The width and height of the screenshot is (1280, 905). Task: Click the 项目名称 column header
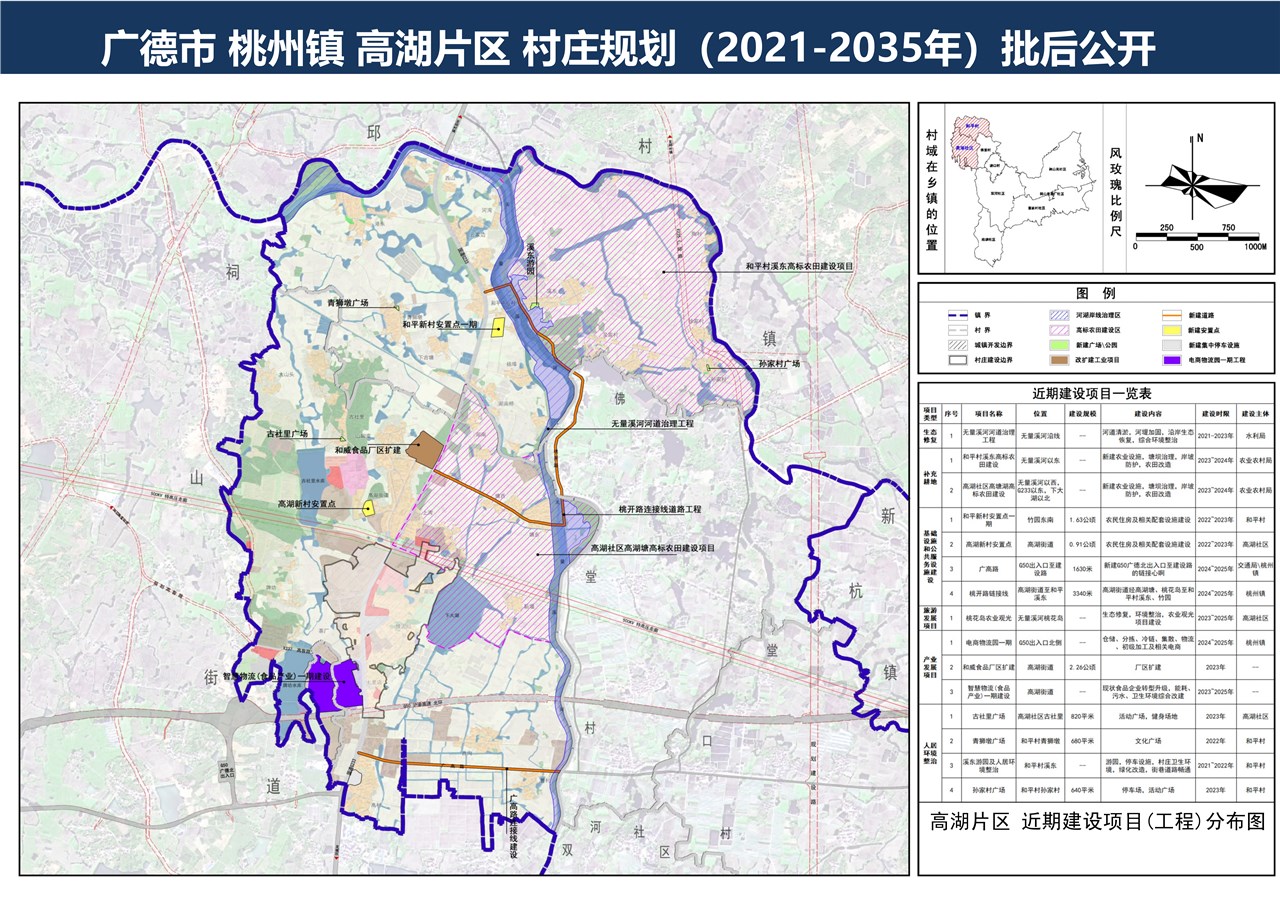pos(989,413)
